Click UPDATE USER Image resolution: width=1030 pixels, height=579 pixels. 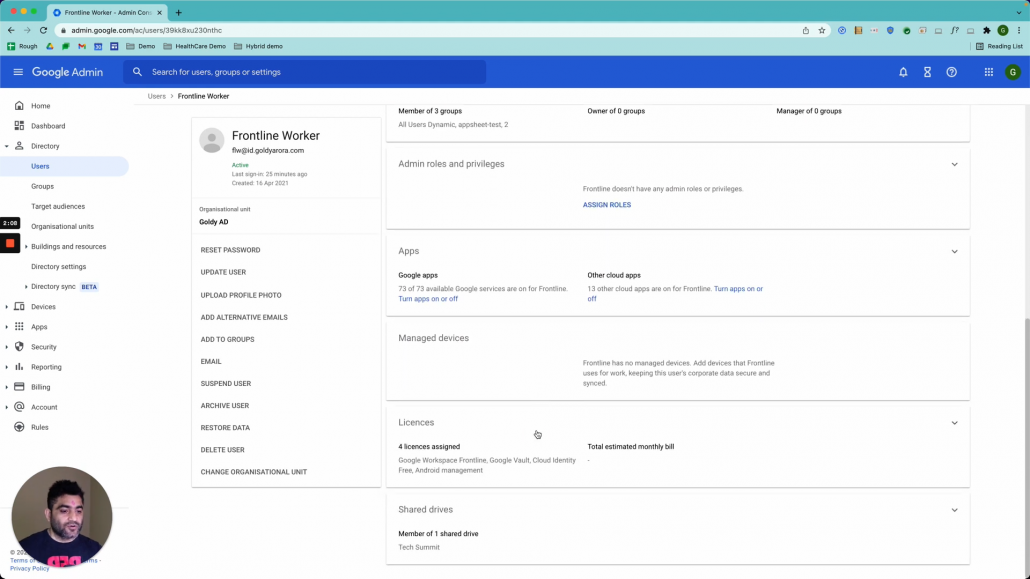click(x=223, y=272)
